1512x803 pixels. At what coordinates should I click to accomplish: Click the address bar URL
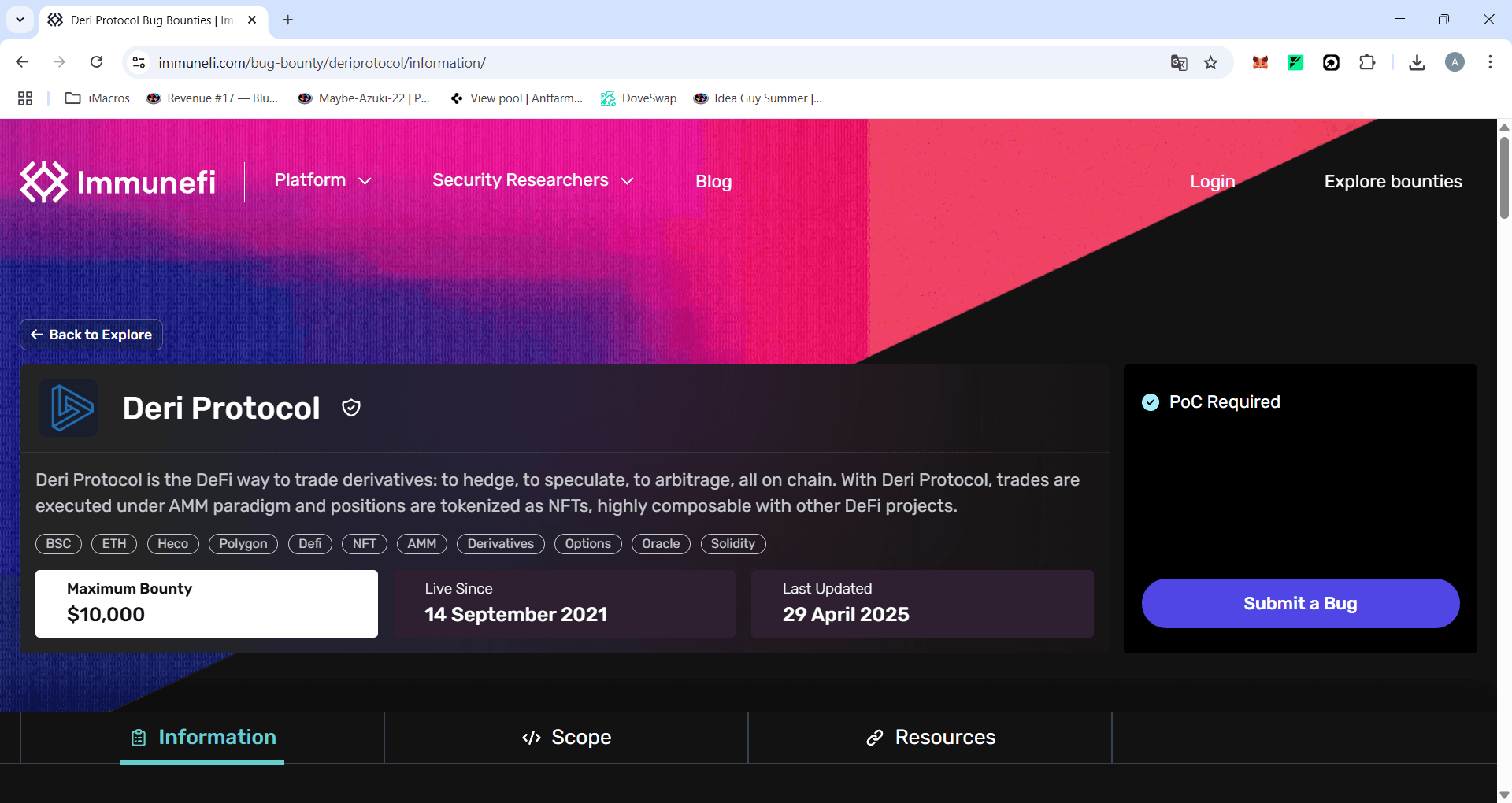pos(322,62)
